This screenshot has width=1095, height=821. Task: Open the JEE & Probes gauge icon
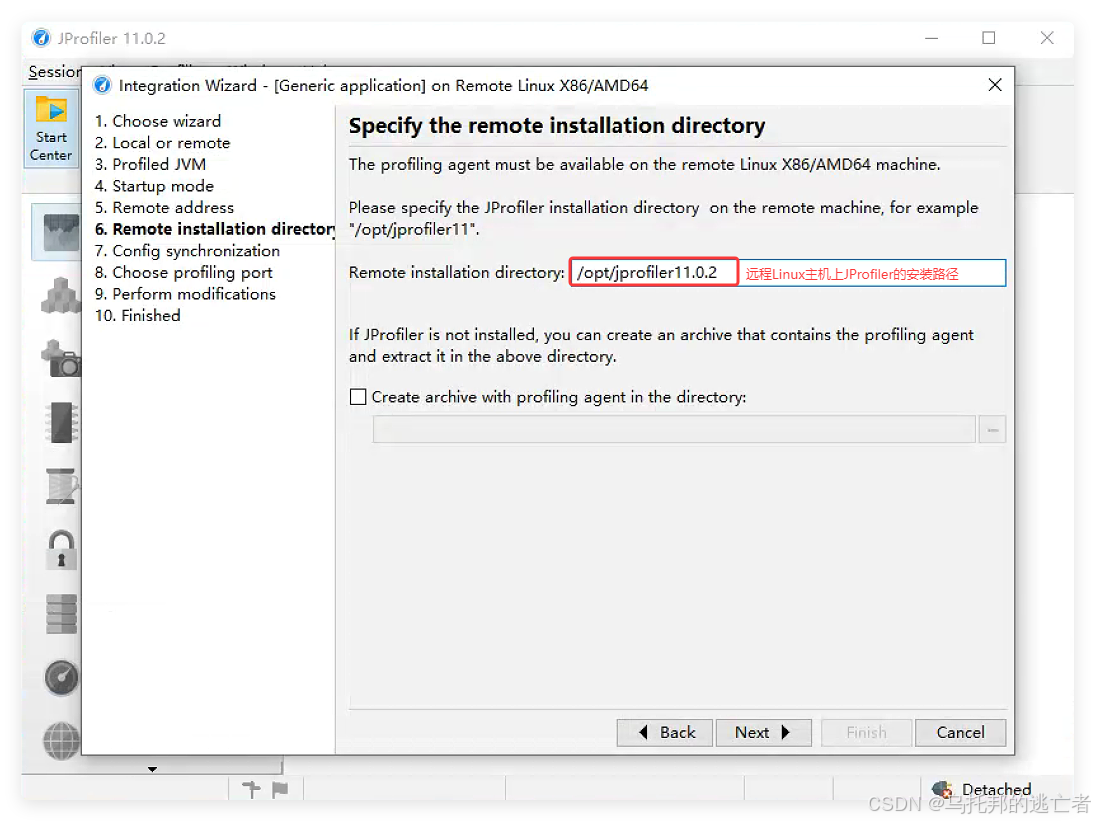(x=61, y=677)
